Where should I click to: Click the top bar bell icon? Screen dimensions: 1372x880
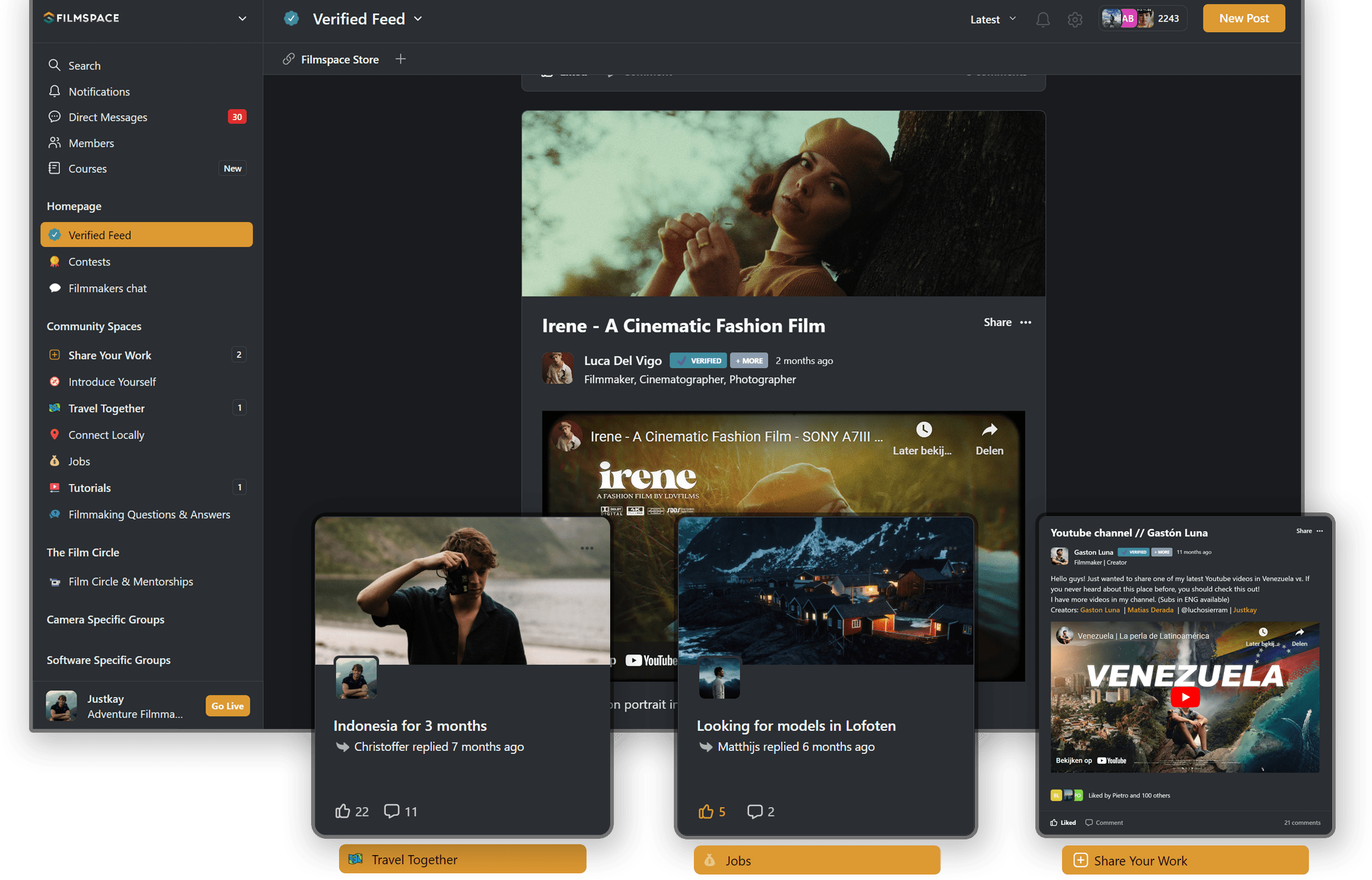point(1043,19)
